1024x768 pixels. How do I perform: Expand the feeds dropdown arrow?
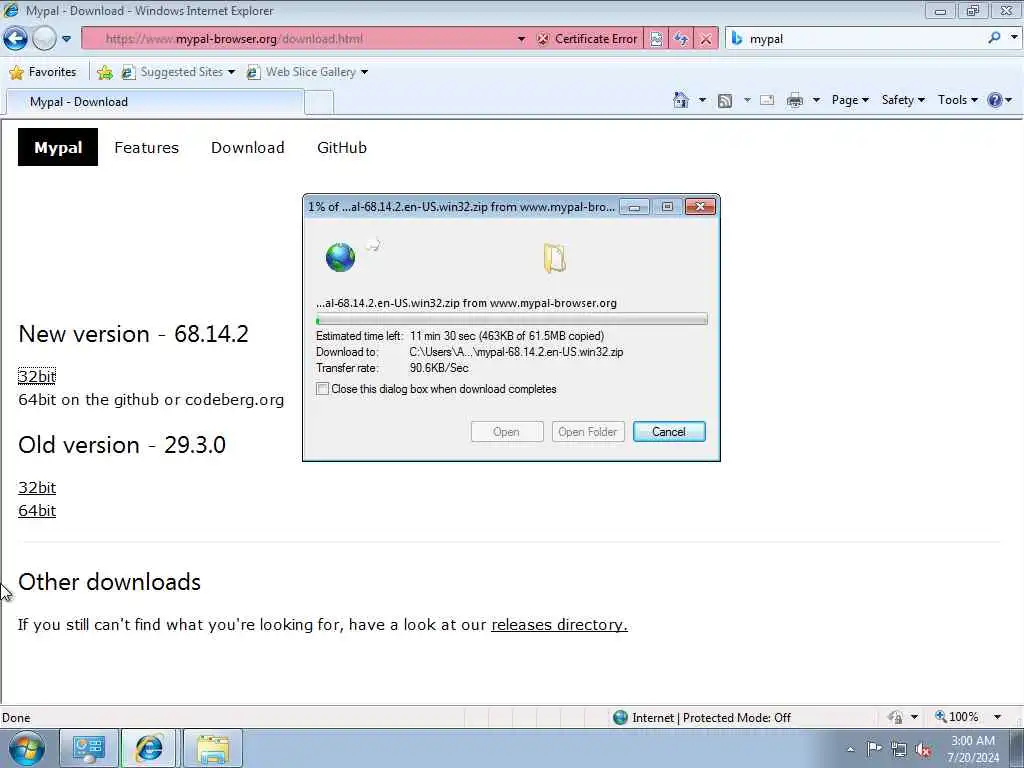(747, 100)
